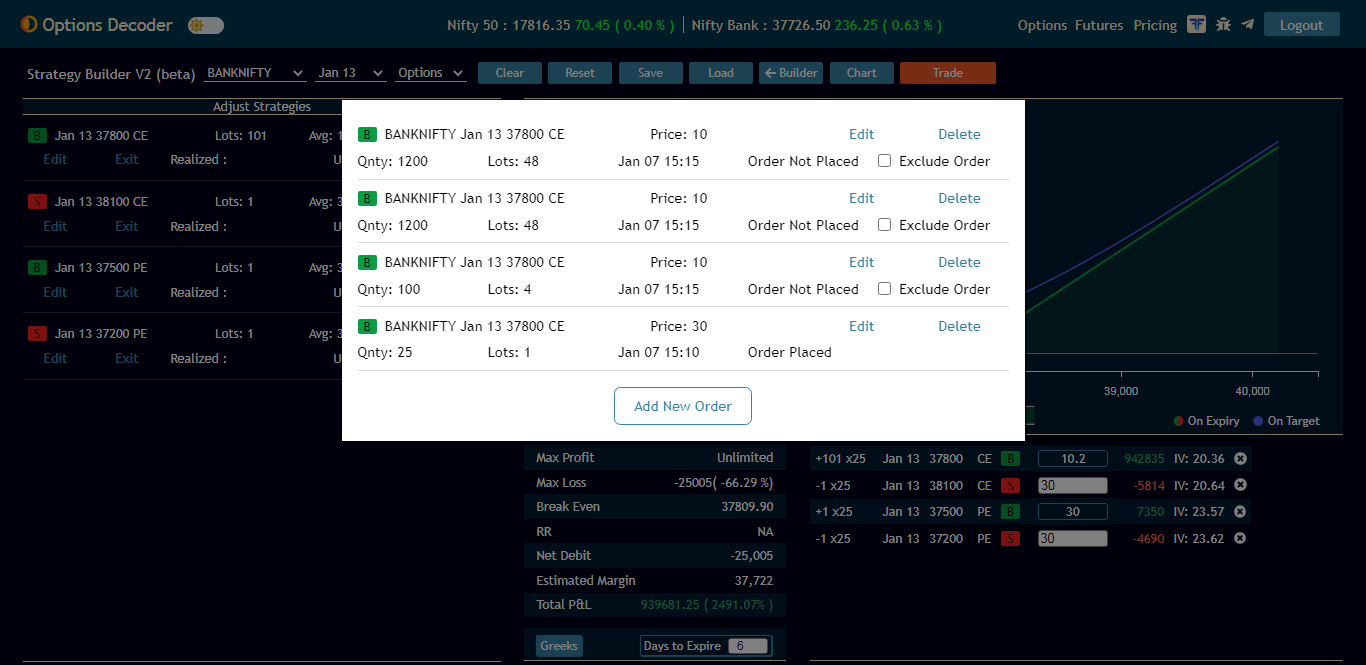Remove the 37800 CE leg with its X icon
The height and width of the screenshot is (665, 1366).
click(x=1240, y=459)
